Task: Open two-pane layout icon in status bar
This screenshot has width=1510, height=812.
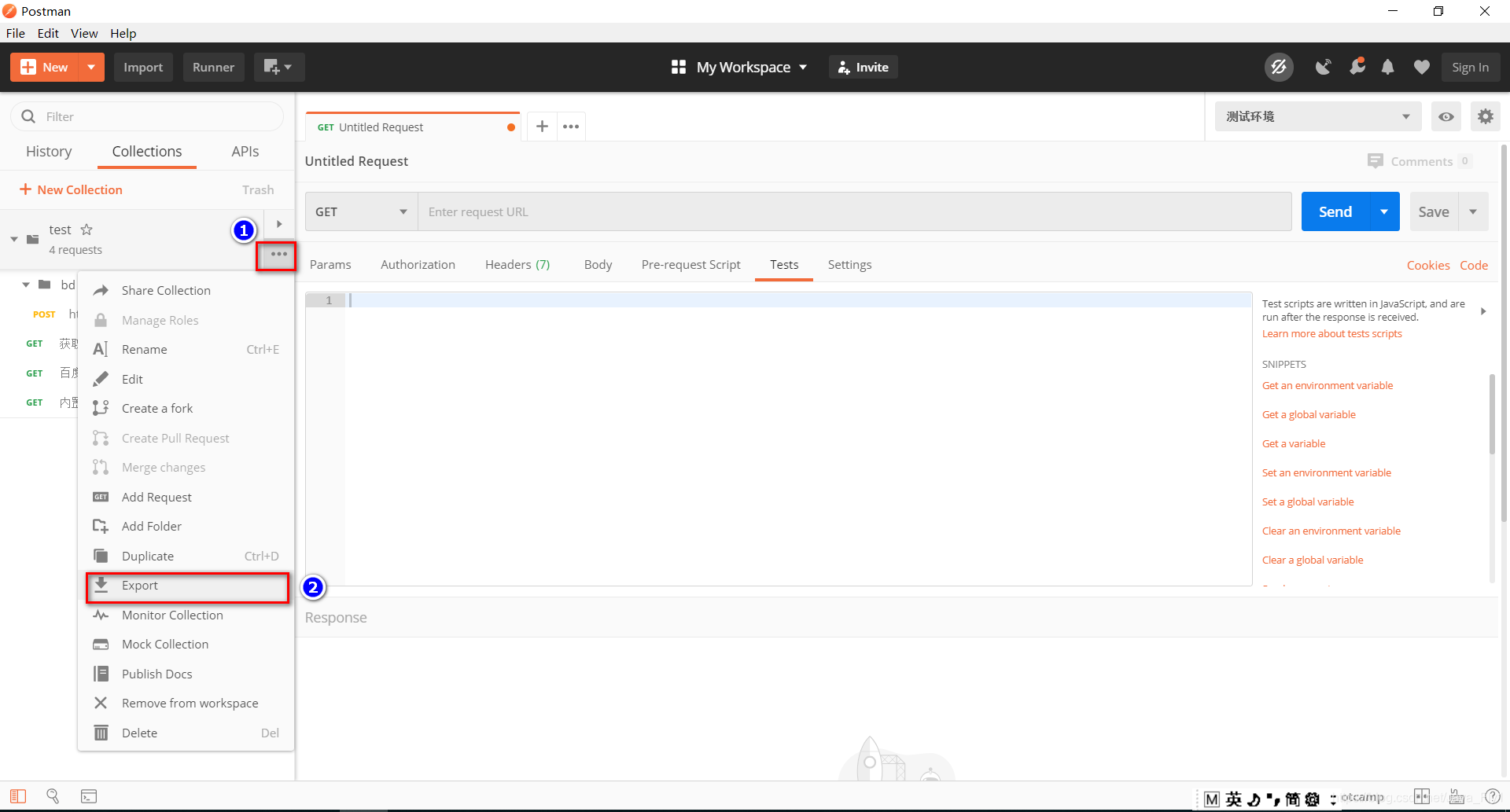Action: coord(1422,796)
